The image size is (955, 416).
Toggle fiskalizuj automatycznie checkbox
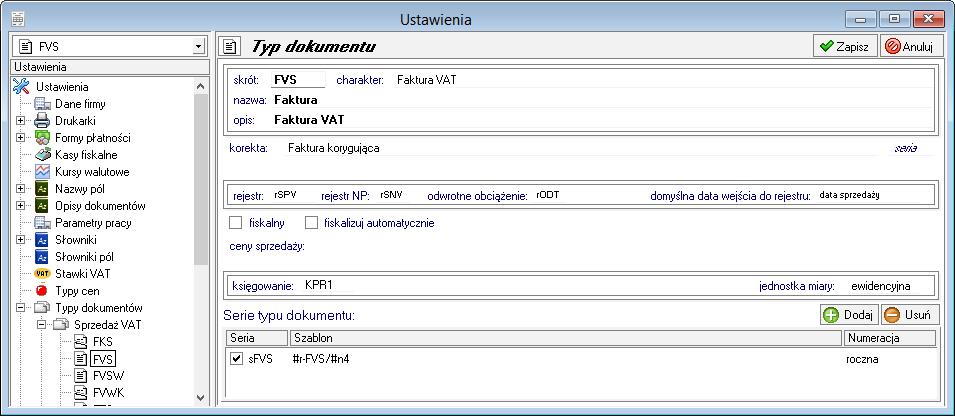pos(311,223)
